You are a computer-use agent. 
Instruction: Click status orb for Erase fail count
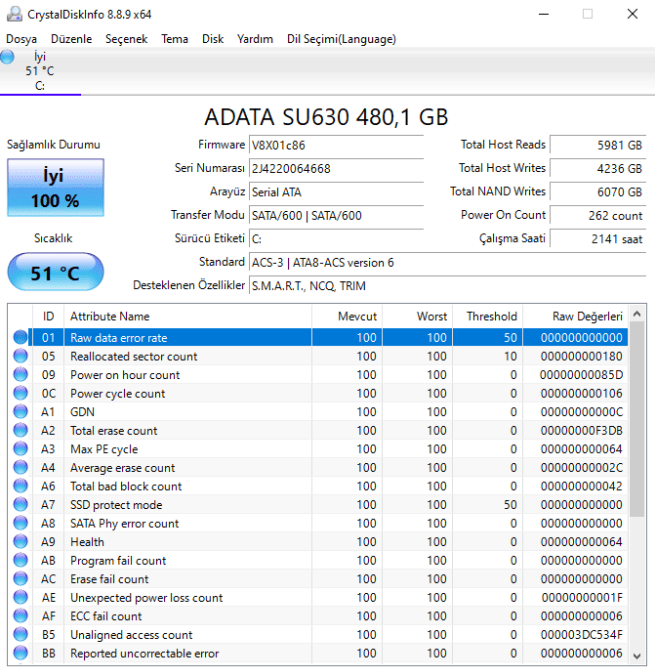point(20,579)
